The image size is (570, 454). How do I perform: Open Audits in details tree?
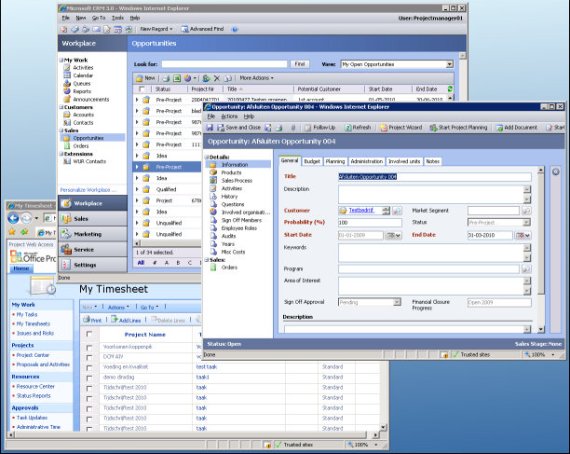[229, 236]
